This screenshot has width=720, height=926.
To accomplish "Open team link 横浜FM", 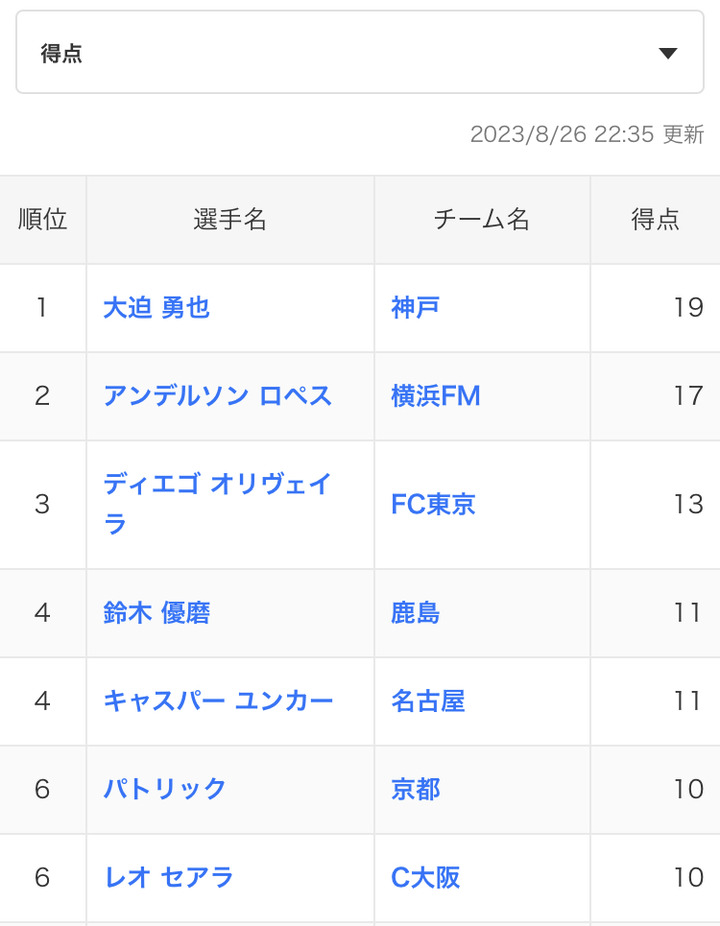I will coord(435,395).
